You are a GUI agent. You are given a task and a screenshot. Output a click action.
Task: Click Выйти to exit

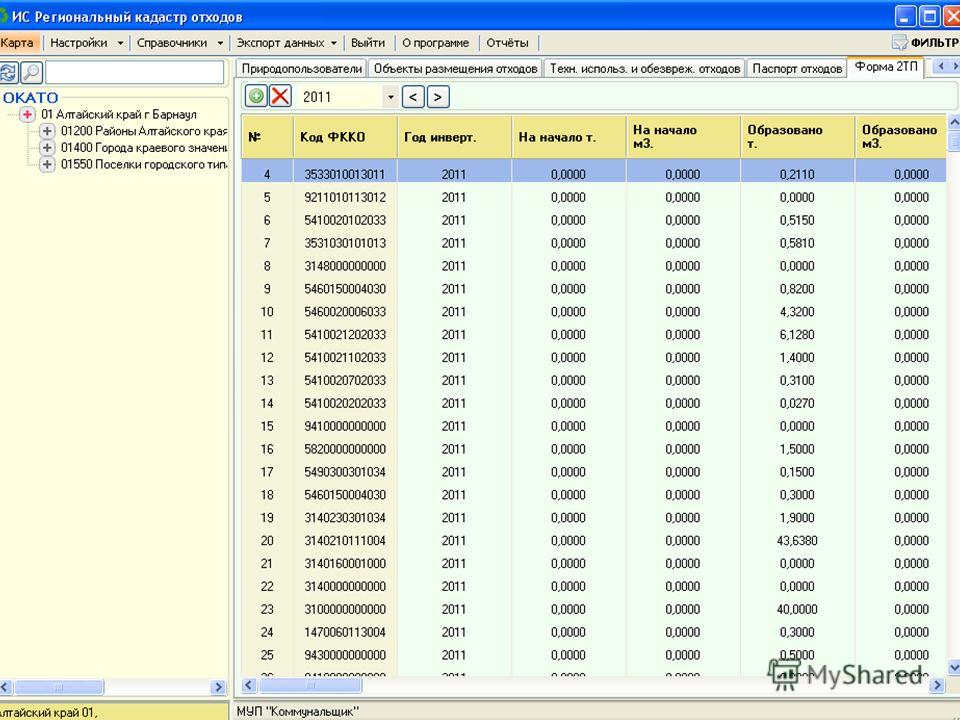point(368,43)
